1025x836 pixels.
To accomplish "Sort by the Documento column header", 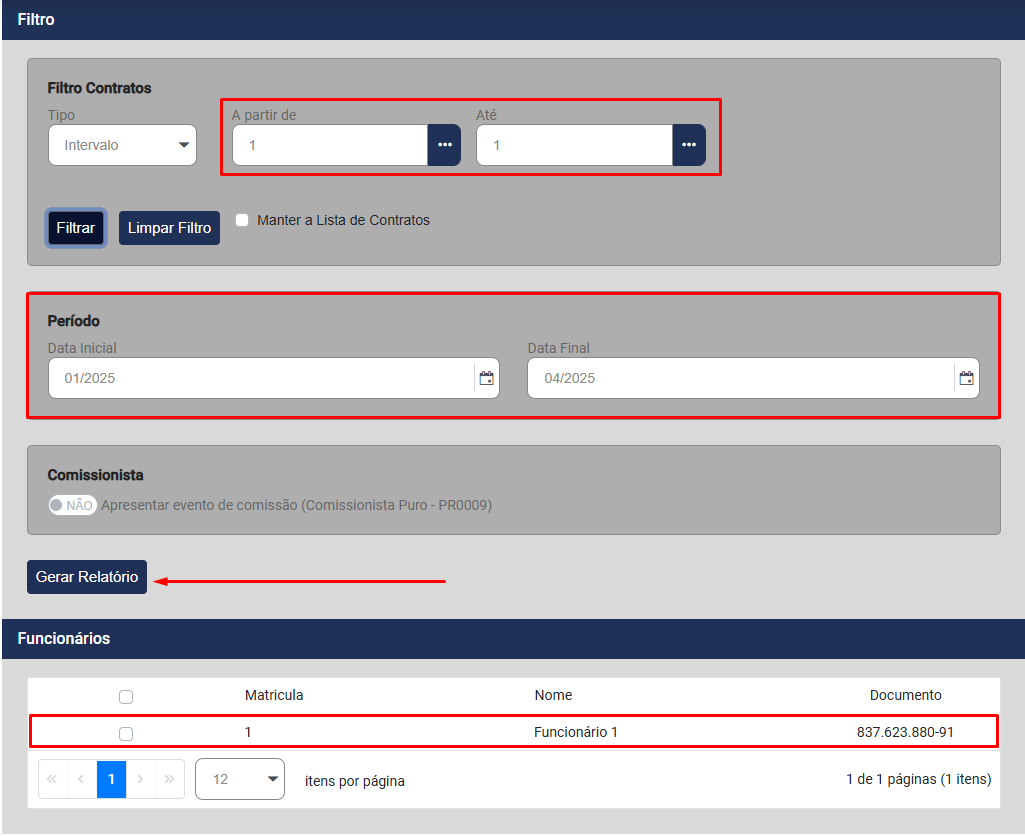I will pyautogui.click(x=905, y=695).
